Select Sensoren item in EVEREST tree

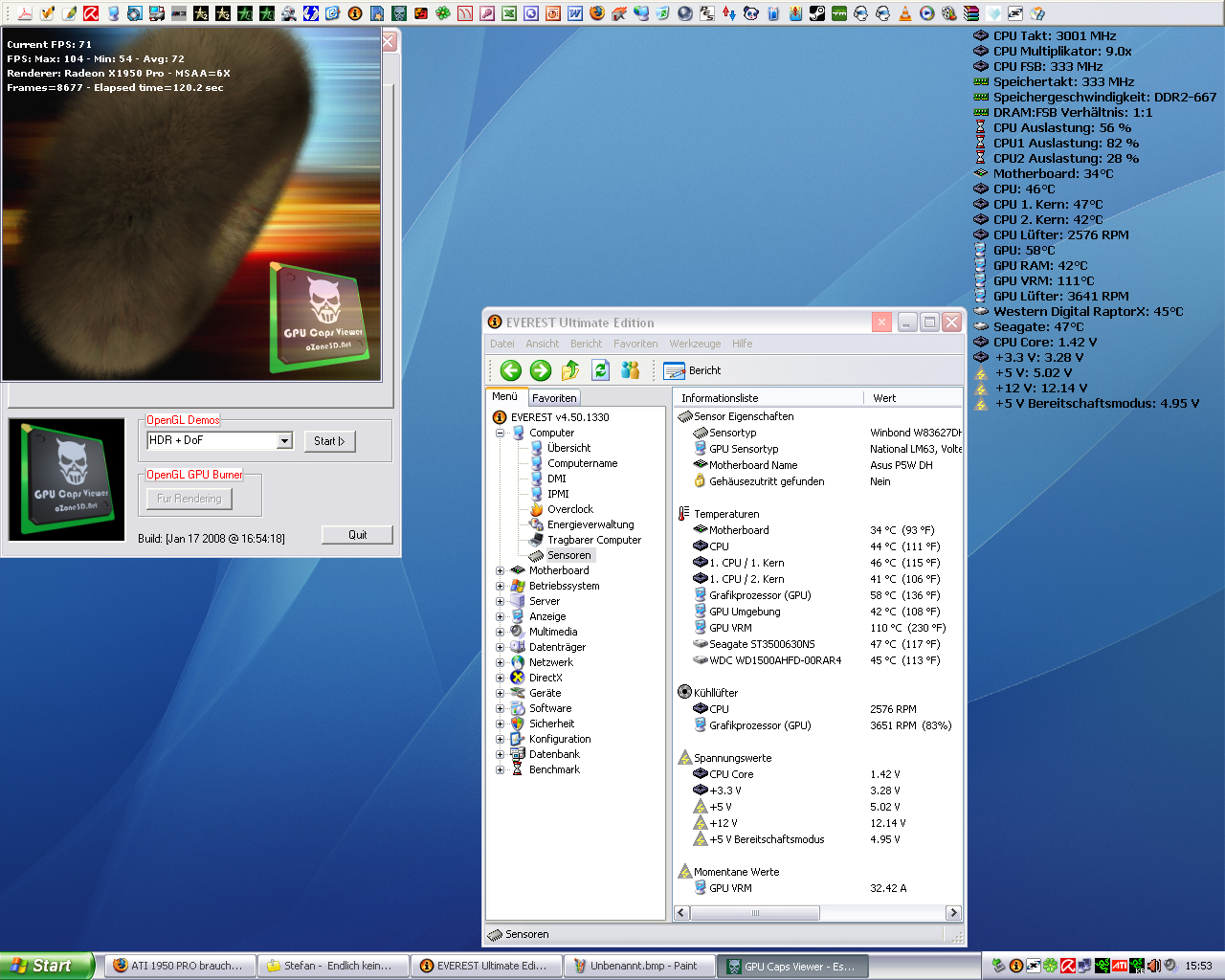[568, 555]
